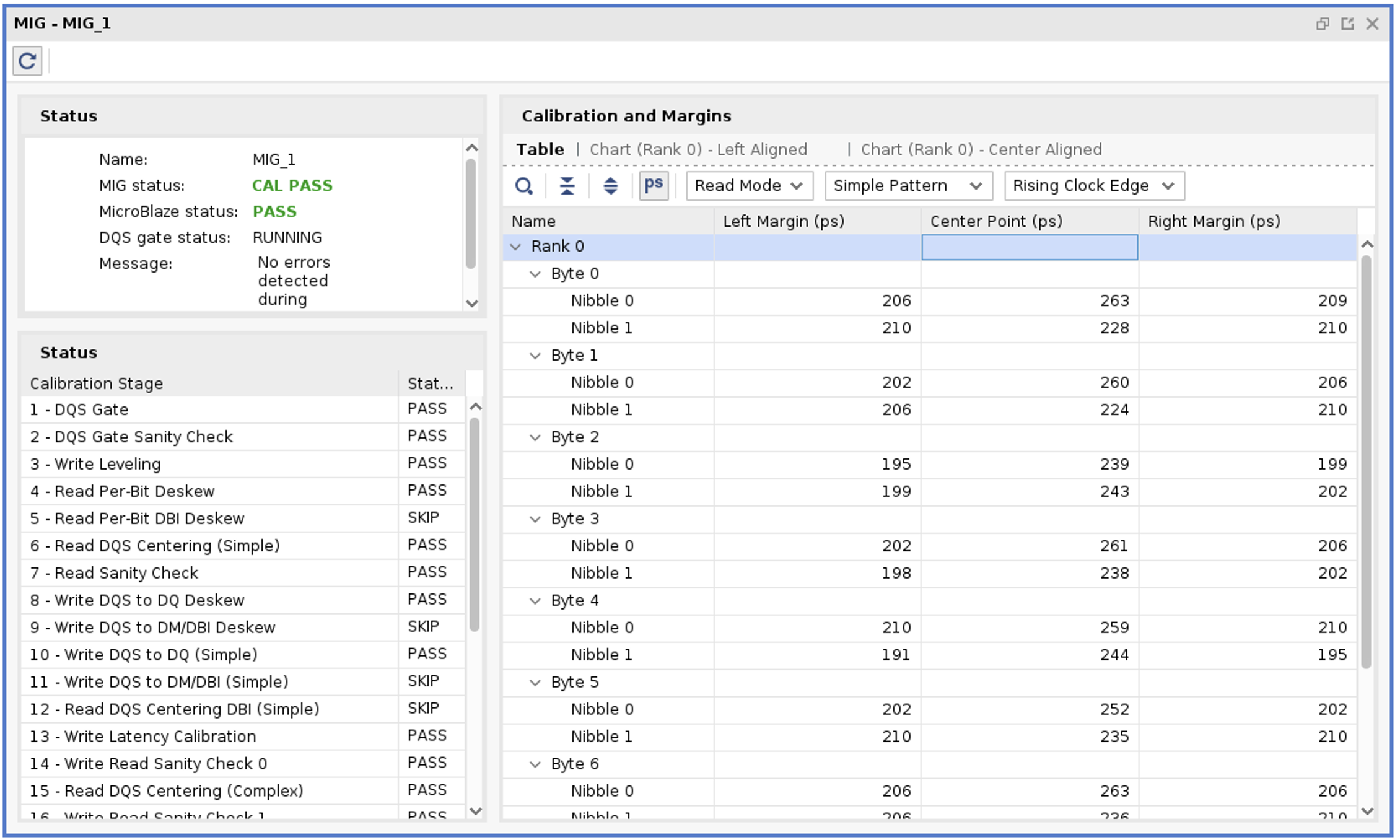This screenshot has width=1400, height=840.
Task: Open the Rising Clock Edge dropdown
Action: click(x=1093, y=185)
